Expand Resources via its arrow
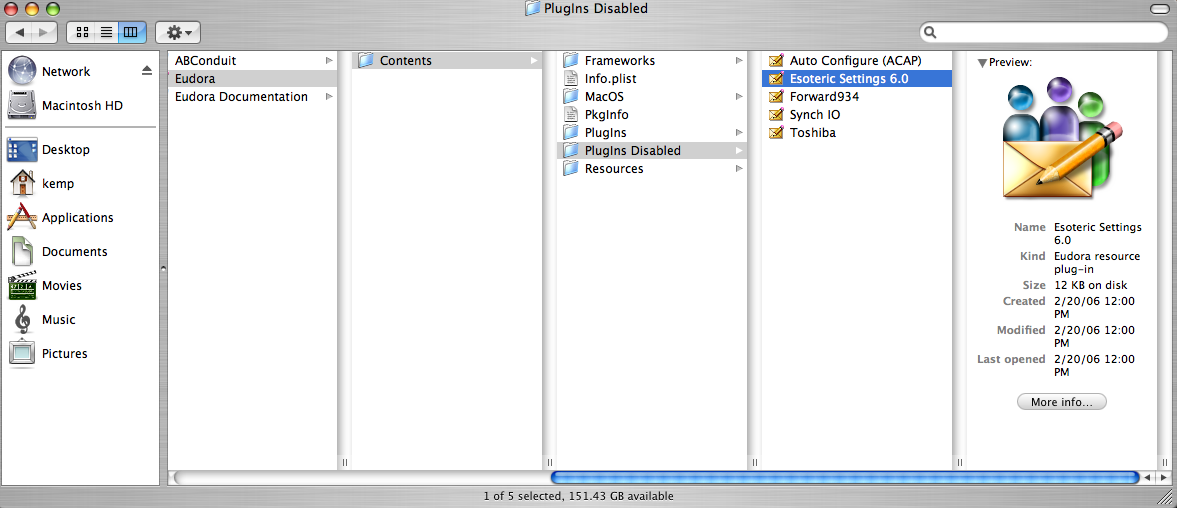Image resolution: width=1177 pixels, height=508 pixels. point(739,169)
